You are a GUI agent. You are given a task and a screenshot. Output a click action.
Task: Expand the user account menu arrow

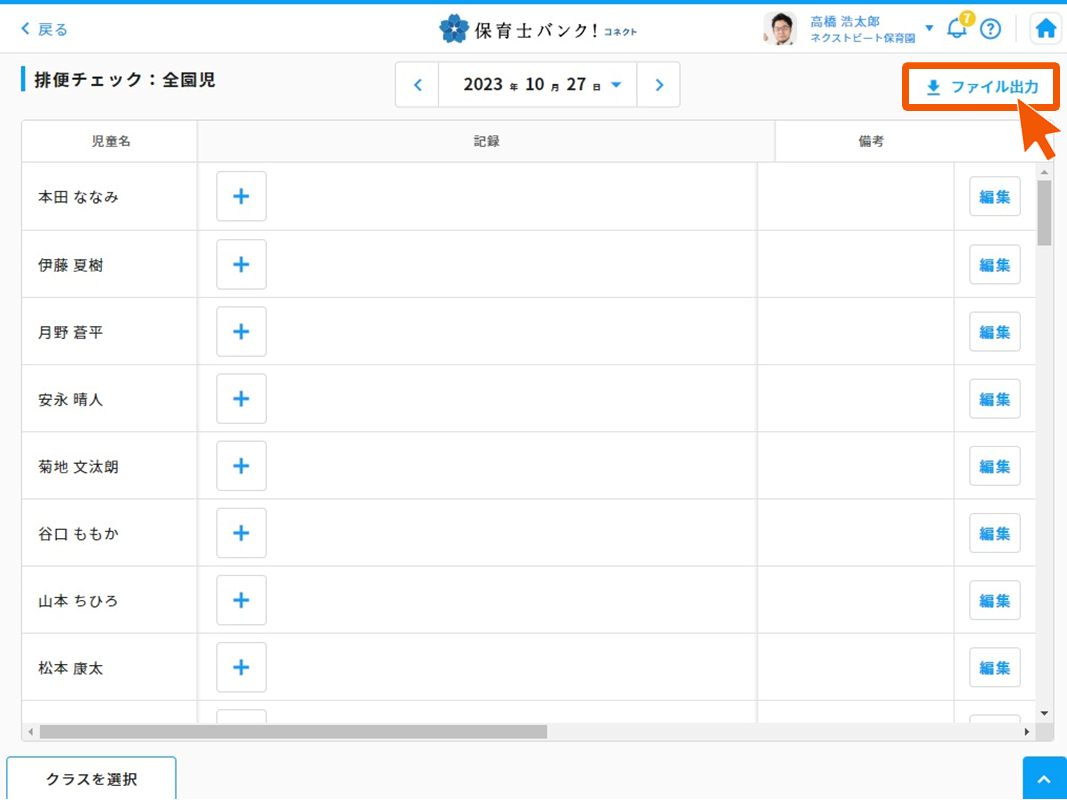point(929,28)
